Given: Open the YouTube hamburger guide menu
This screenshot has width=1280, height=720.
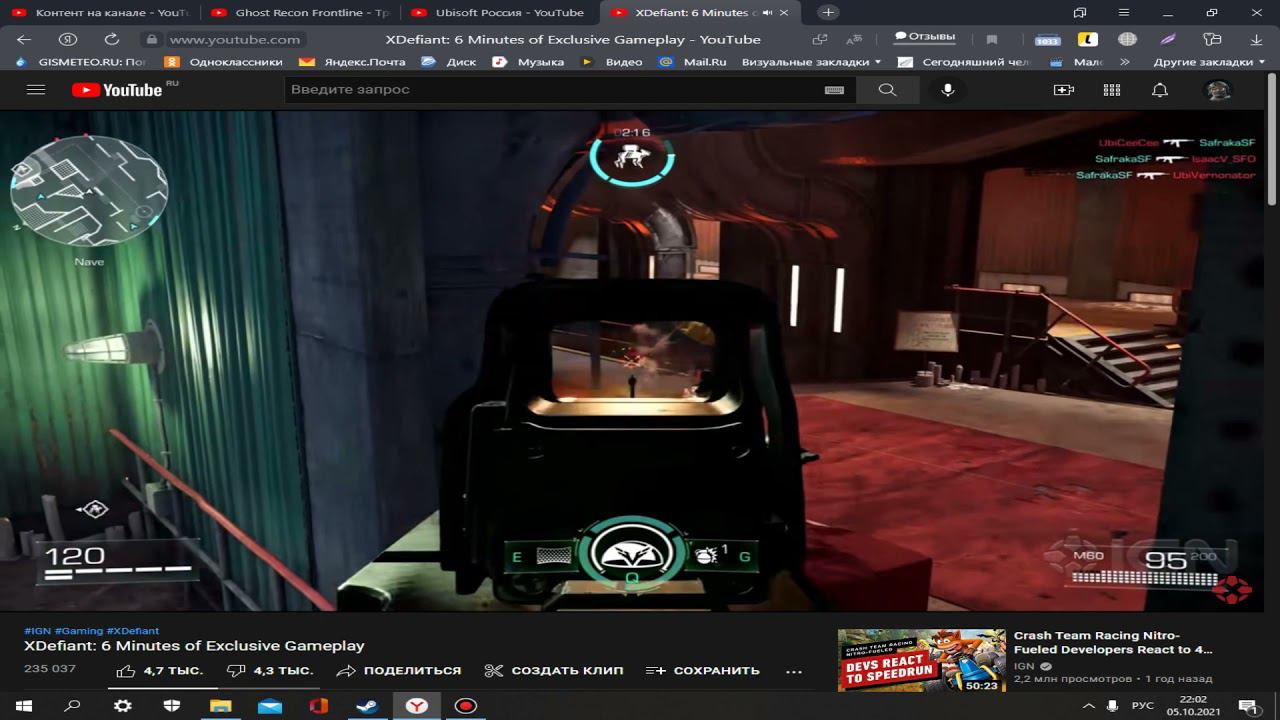Looking at the screenshot, I should tap(36, 90).
